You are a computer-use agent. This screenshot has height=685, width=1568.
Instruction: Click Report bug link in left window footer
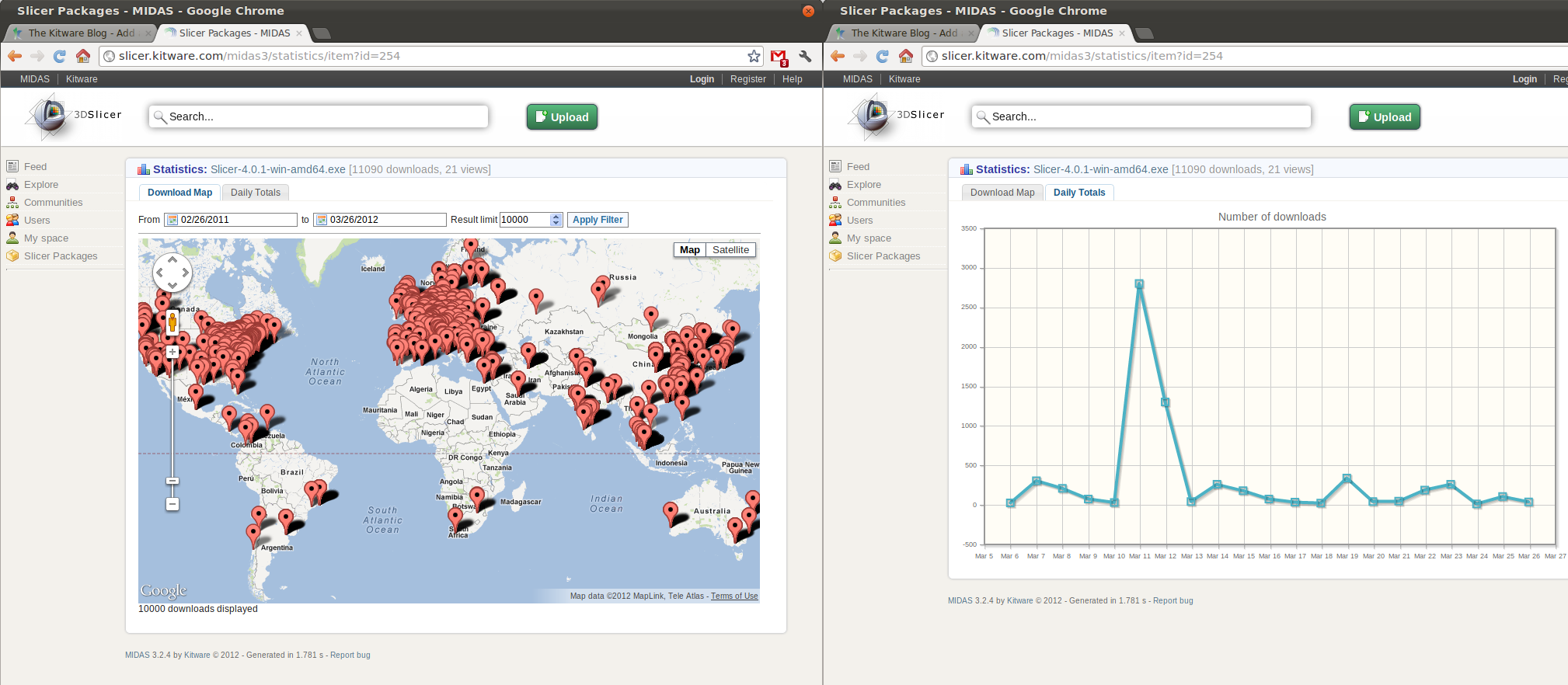point(350,655)
